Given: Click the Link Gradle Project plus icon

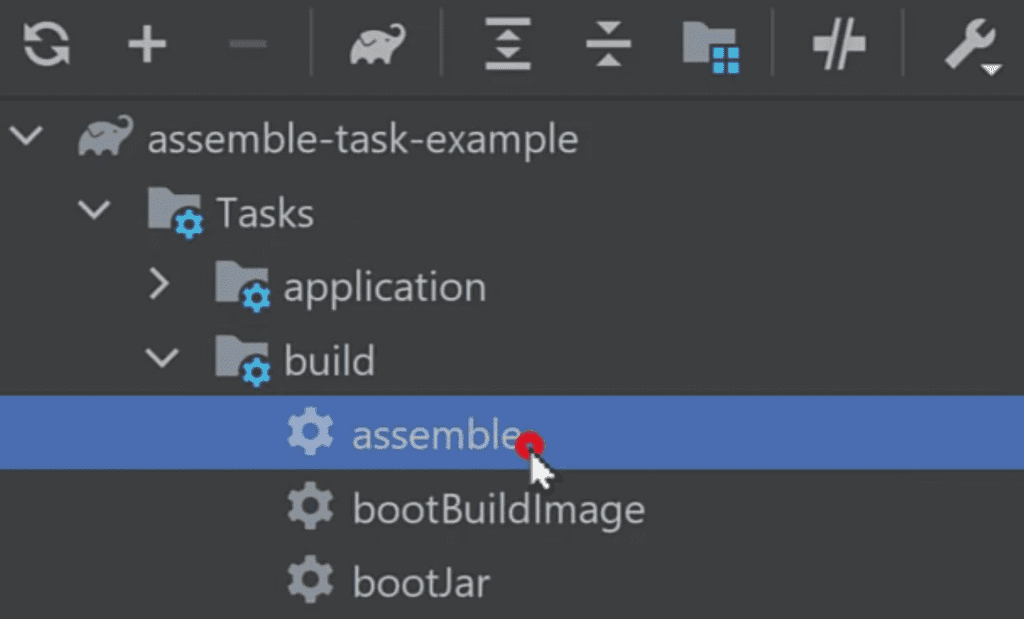Looking at the screenshot, I should click(147, 46).
